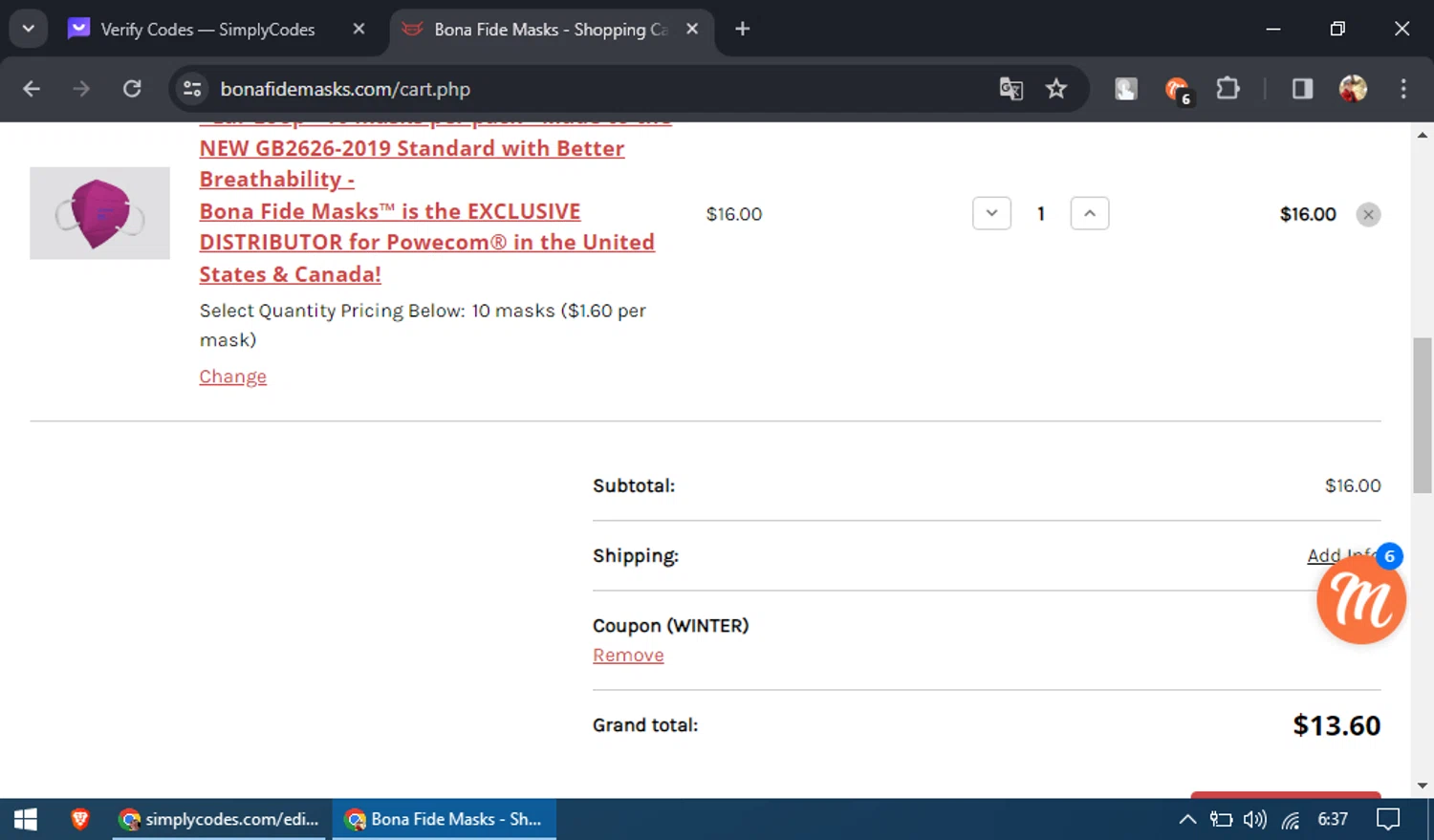Increase mask quantity with the up arrow
Viewport: 1434px width, 840px height.
click(1090, 213)
